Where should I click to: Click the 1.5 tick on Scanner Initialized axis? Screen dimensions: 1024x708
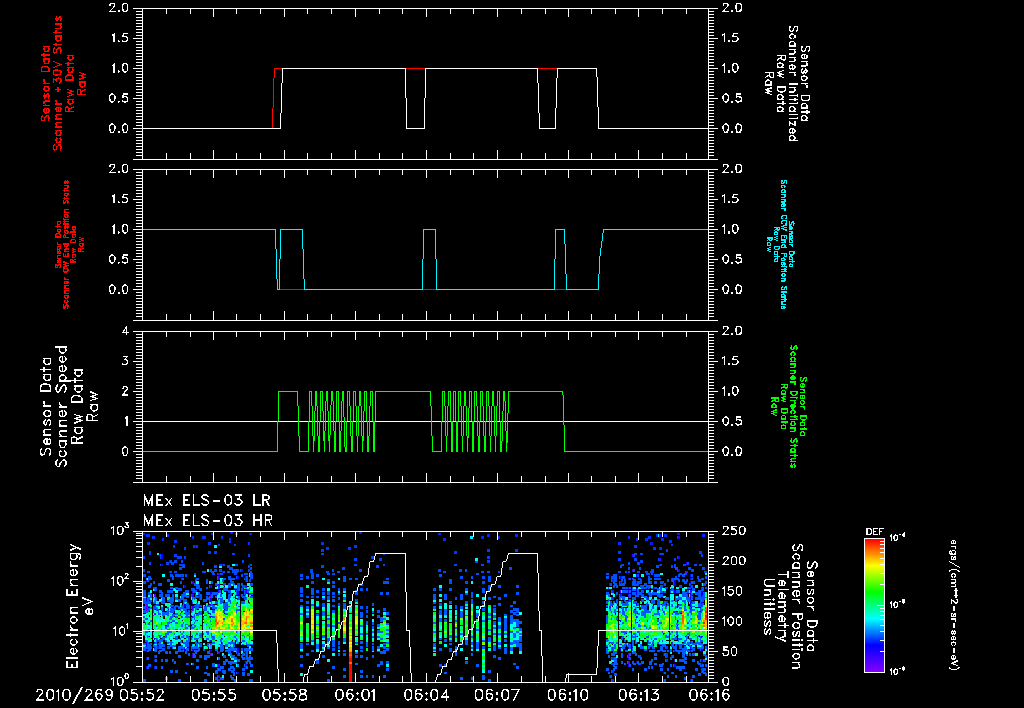coord(732,38)
